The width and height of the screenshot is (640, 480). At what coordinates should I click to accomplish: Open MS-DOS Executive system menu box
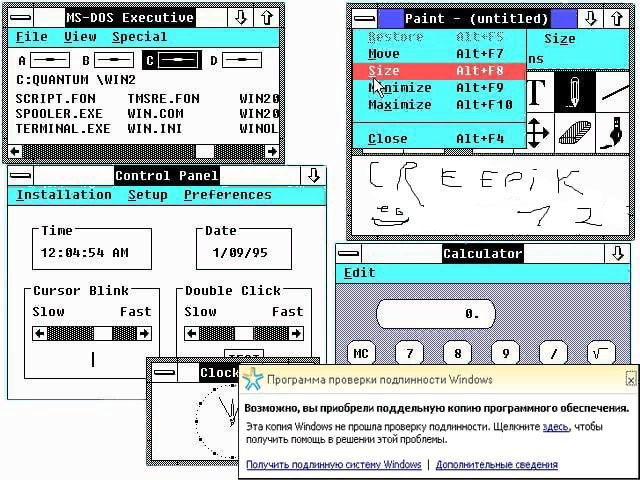tap(21, 18)
